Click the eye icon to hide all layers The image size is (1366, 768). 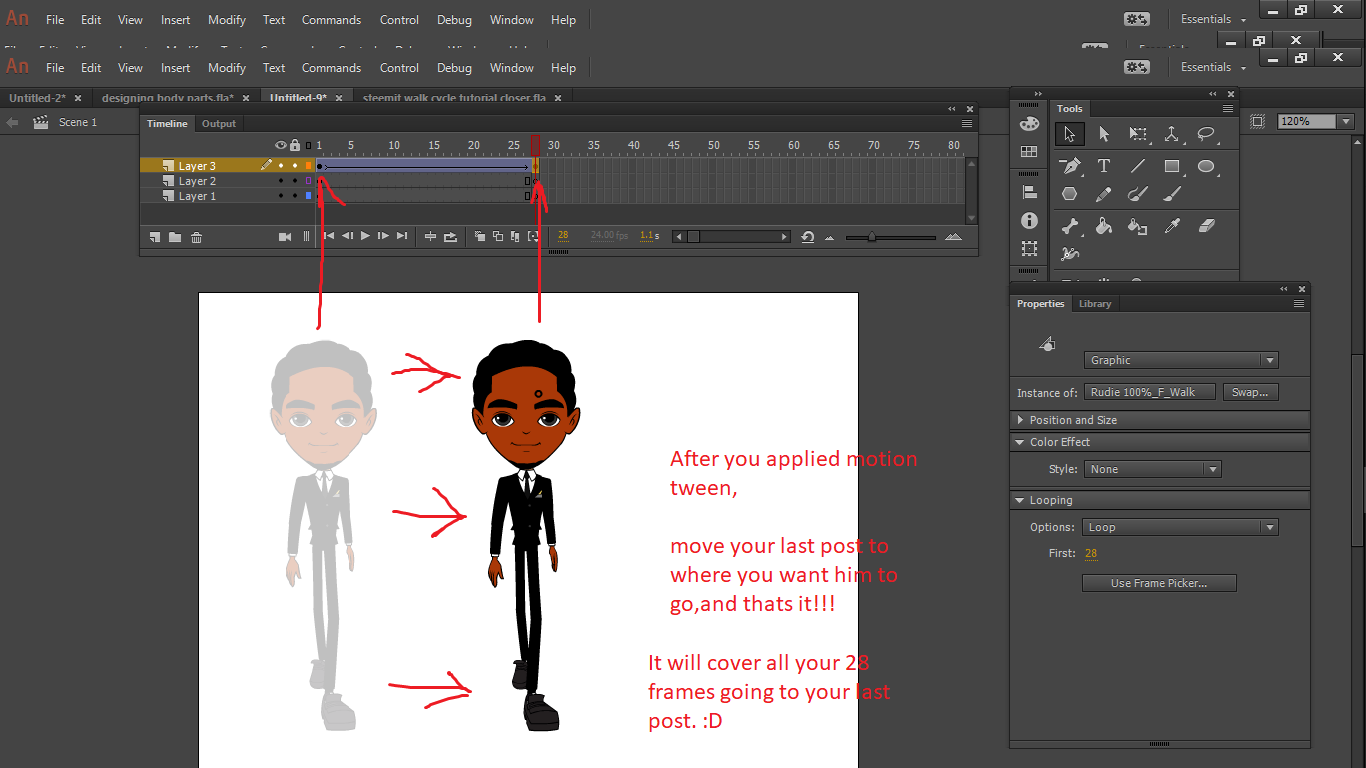point(281,145)
